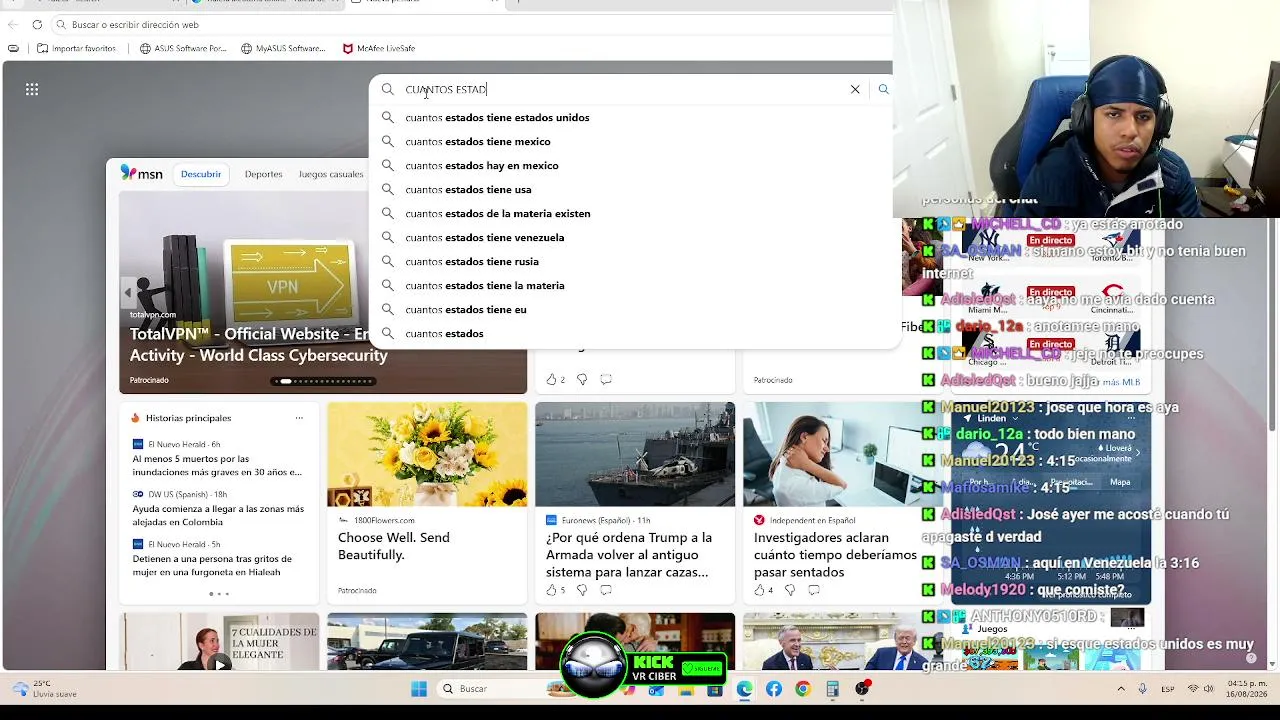Open the taskbar clock showing 04:15 p. m.
The height and width of the screenshot is (720, 1280).
pyautogui.click(x=1247, y=689)
